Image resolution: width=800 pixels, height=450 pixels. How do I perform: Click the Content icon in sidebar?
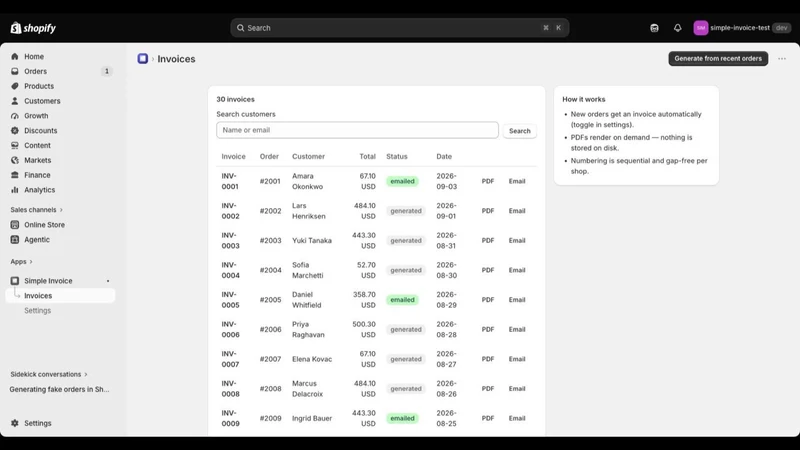(15, 145)
